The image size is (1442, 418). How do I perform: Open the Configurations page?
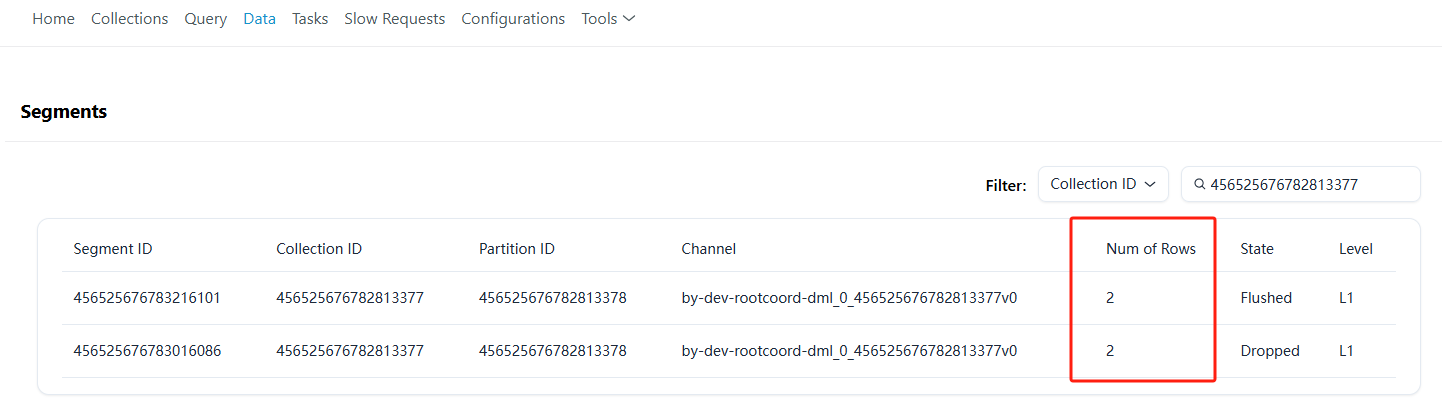point(513,19)
